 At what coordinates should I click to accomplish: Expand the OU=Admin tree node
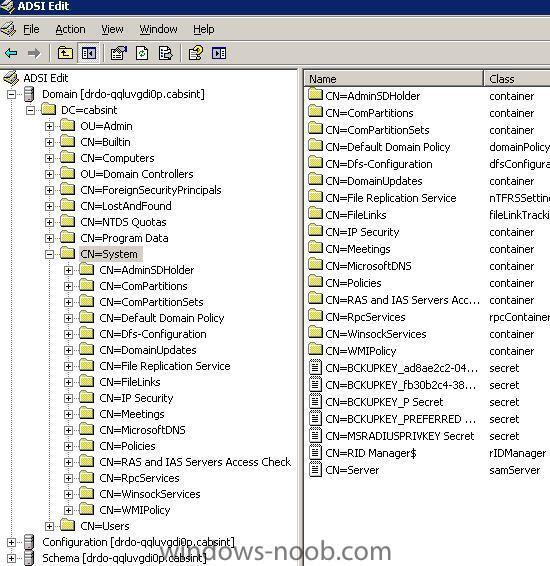[49, 126]
